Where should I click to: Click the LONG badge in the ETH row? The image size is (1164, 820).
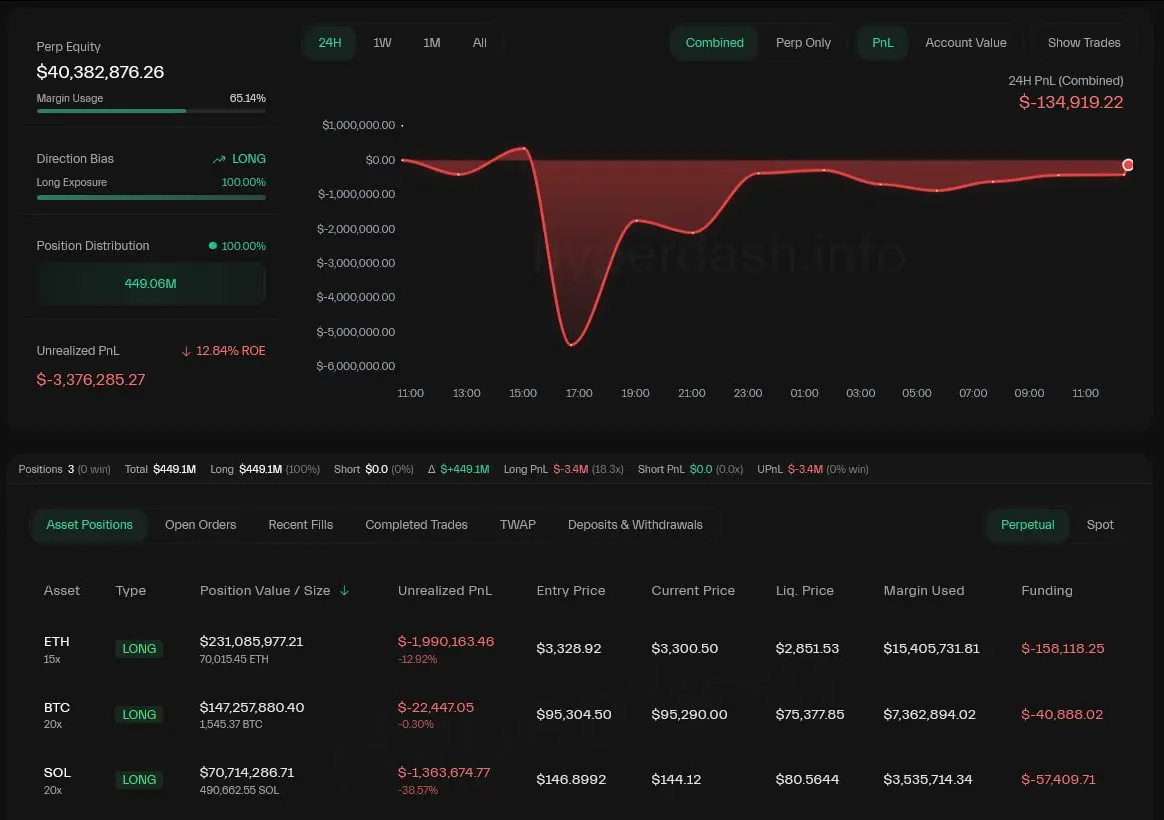click(139, 649)
